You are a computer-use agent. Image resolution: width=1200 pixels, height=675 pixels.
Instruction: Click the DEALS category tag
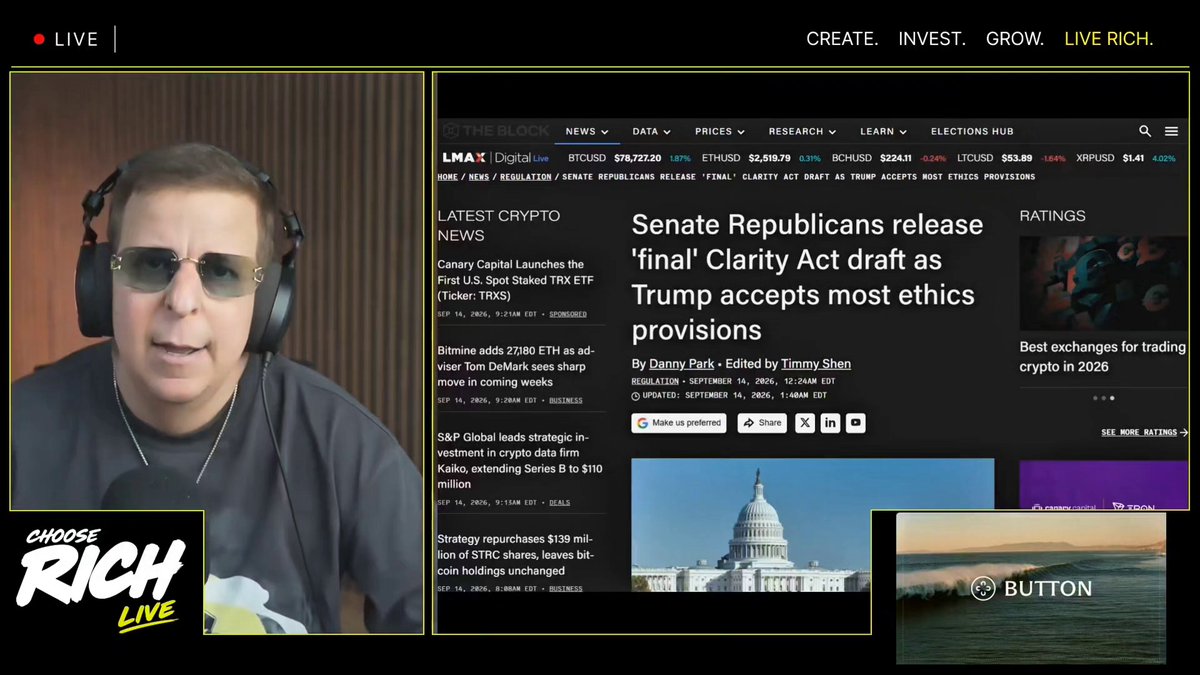point(559,503)
